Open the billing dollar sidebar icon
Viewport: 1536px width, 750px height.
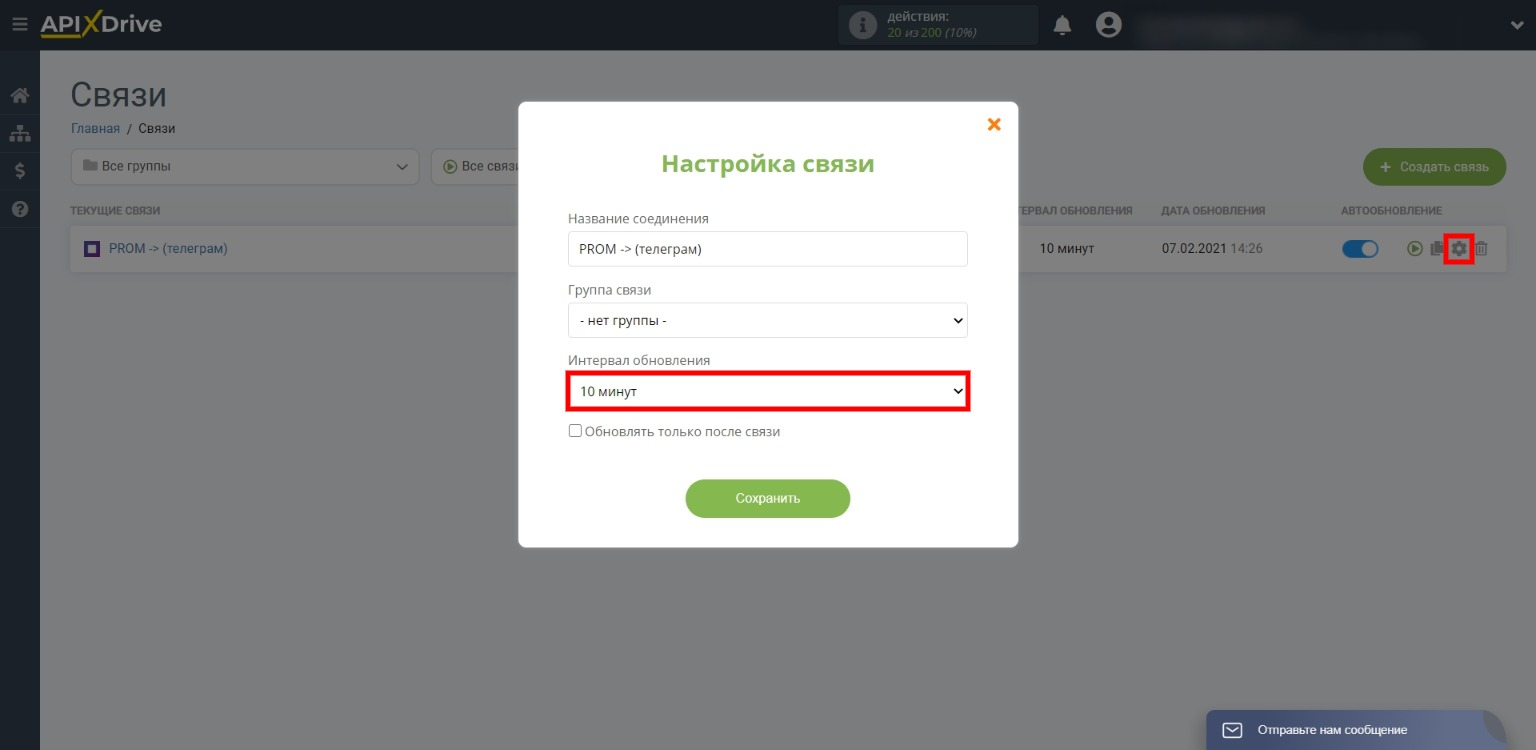(x=19, y=171)
